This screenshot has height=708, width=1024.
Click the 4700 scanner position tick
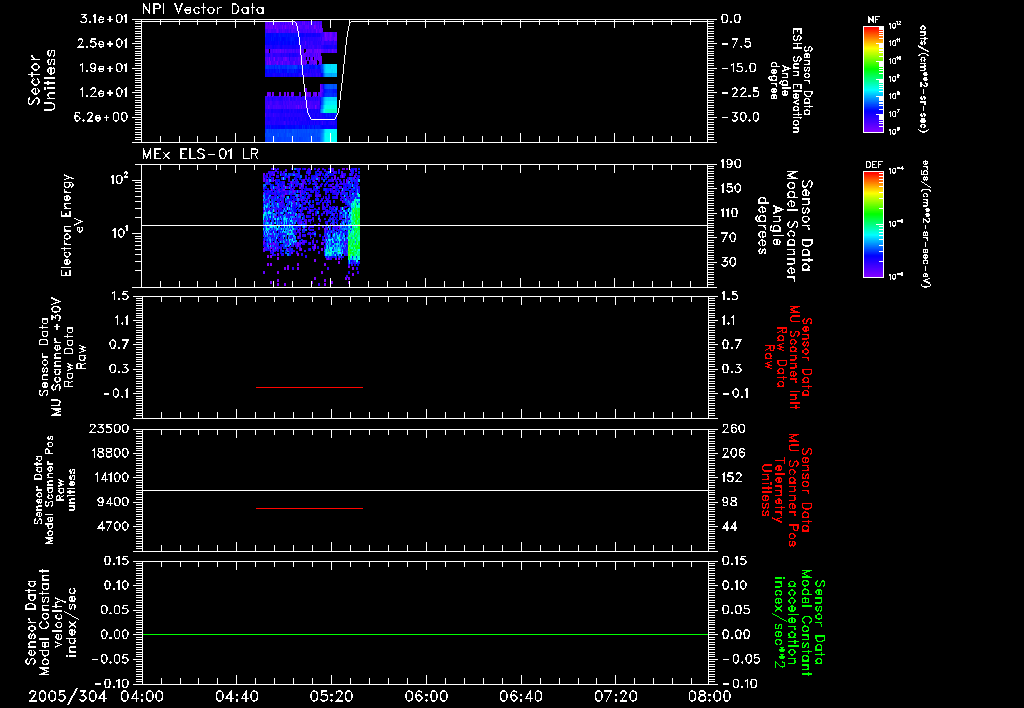112,527
